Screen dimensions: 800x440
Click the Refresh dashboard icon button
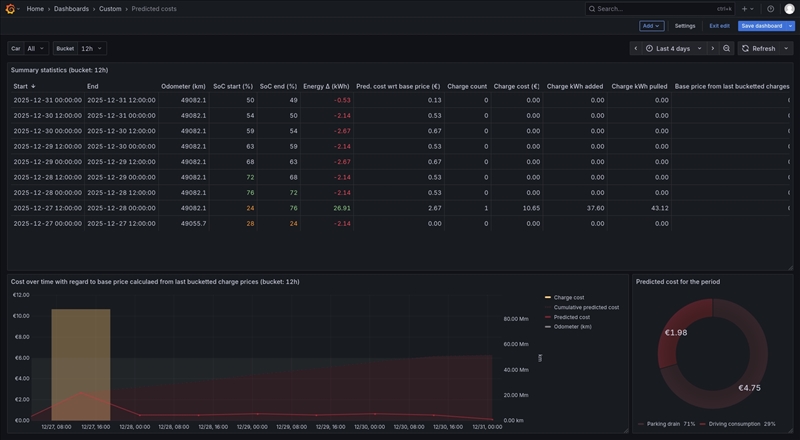click(x=759, y=48)
